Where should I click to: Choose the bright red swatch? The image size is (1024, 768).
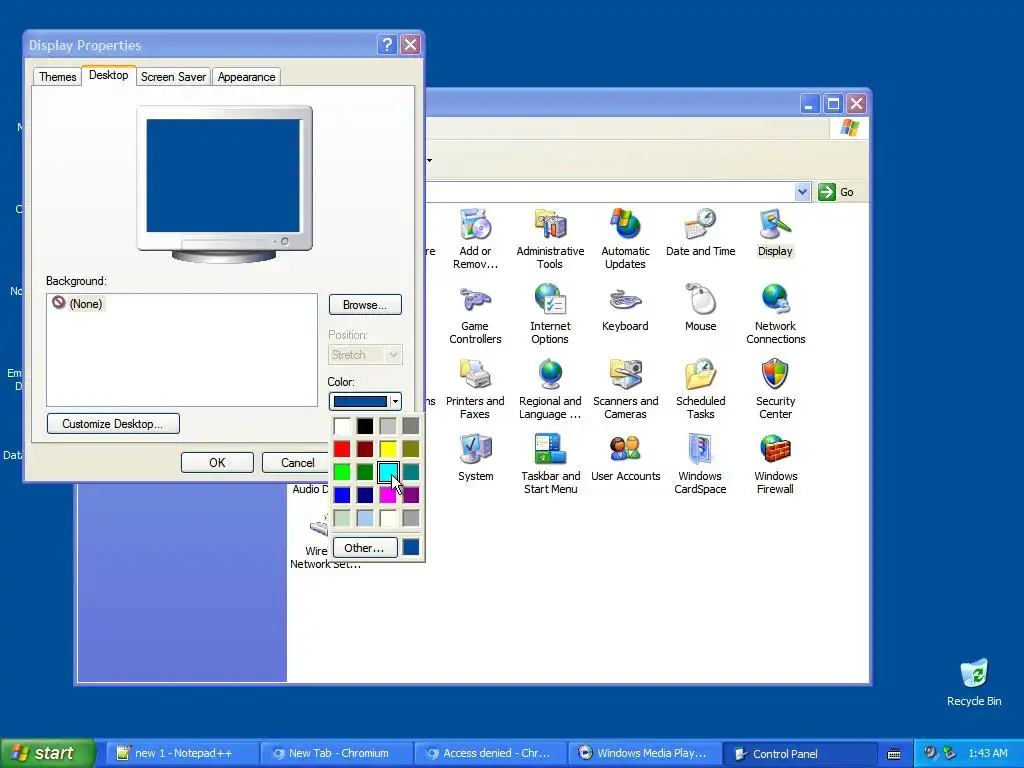point(342,449)
